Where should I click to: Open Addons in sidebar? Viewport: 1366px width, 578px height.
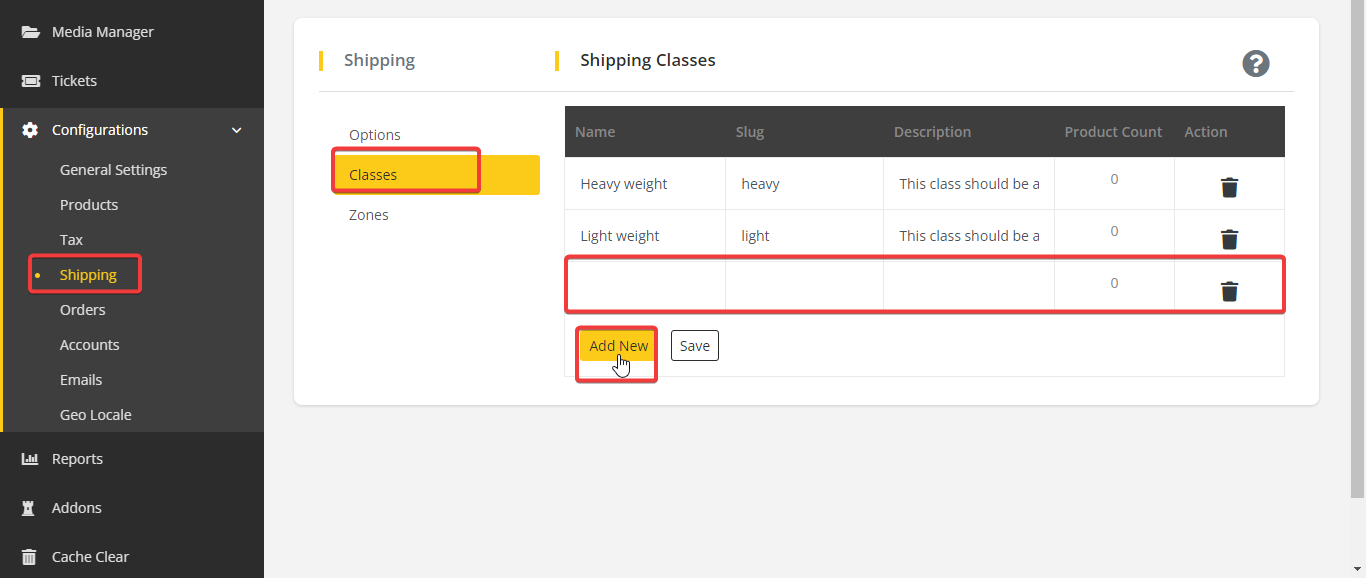pyautogui.click(x=77, y=508)
